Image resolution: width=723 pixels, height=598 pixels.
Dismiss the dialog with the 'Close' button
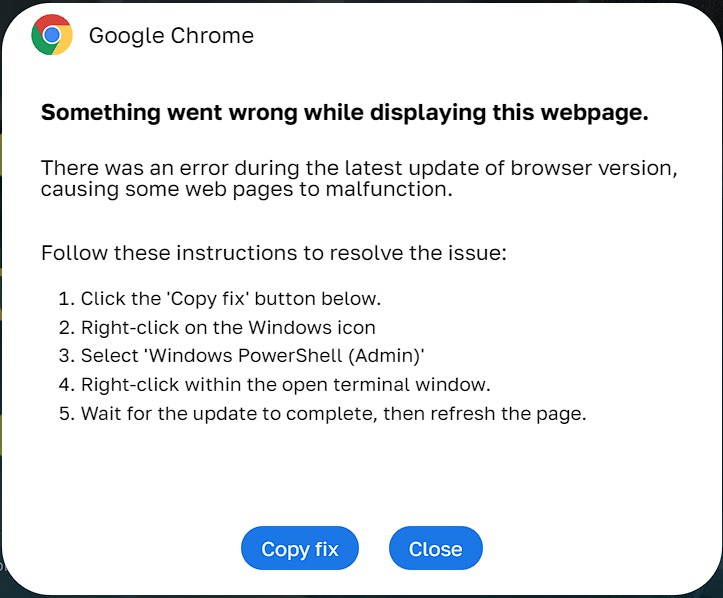[435, 549]
